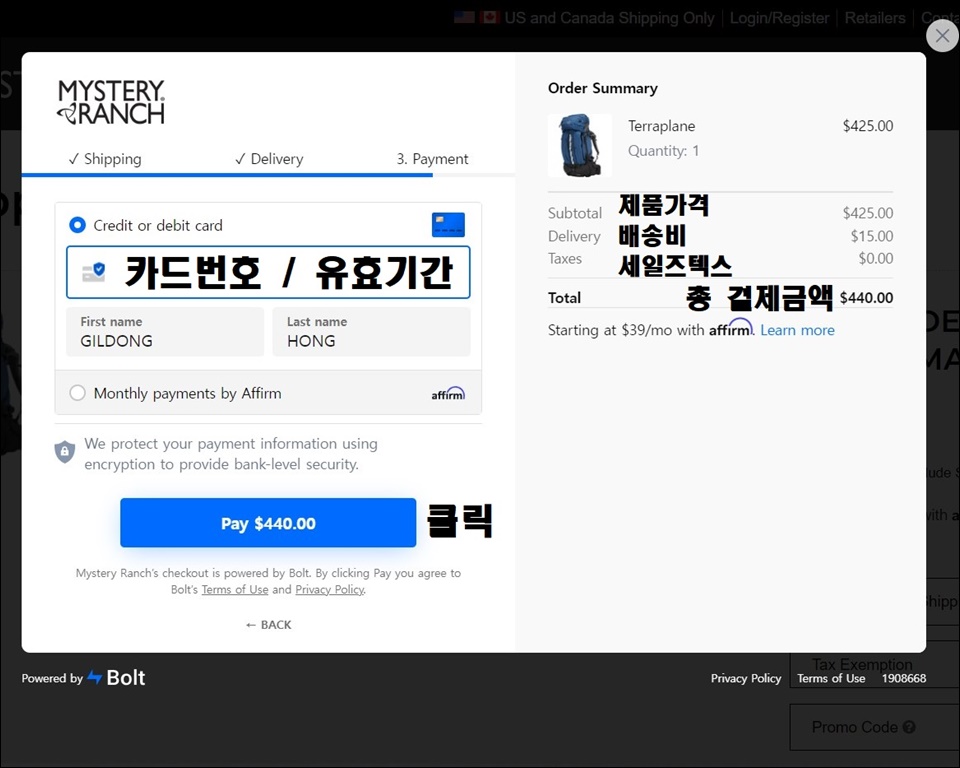
Task: Click the card number and expiry field
Action: click(268, 272)
